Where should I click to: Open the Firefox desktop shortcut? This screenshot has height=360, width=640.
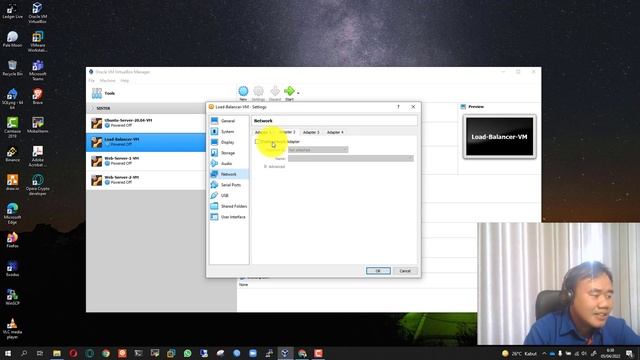(x=12, y=240)
